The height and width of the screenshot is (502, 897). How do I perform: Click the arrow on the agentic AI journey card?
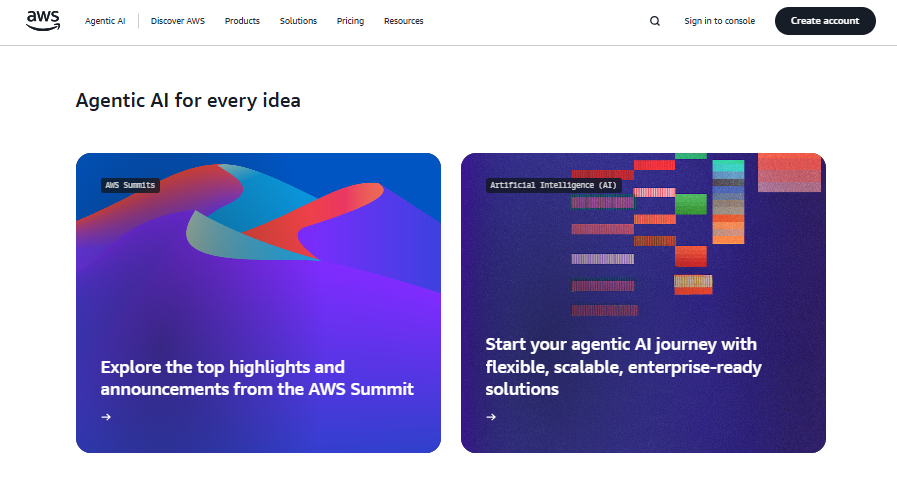pyautogui.click(x=491, y=417)
